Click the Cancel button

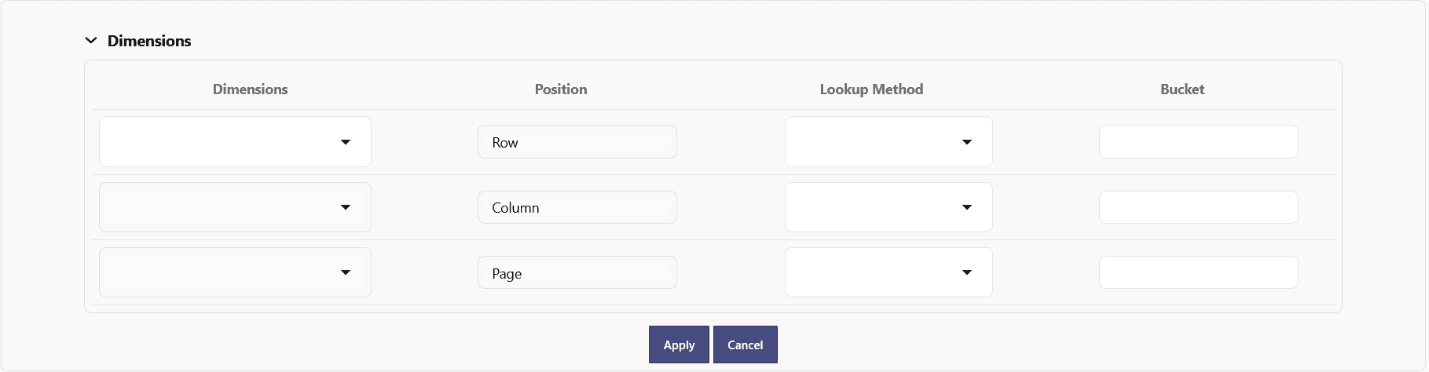(x=745, y=344)
